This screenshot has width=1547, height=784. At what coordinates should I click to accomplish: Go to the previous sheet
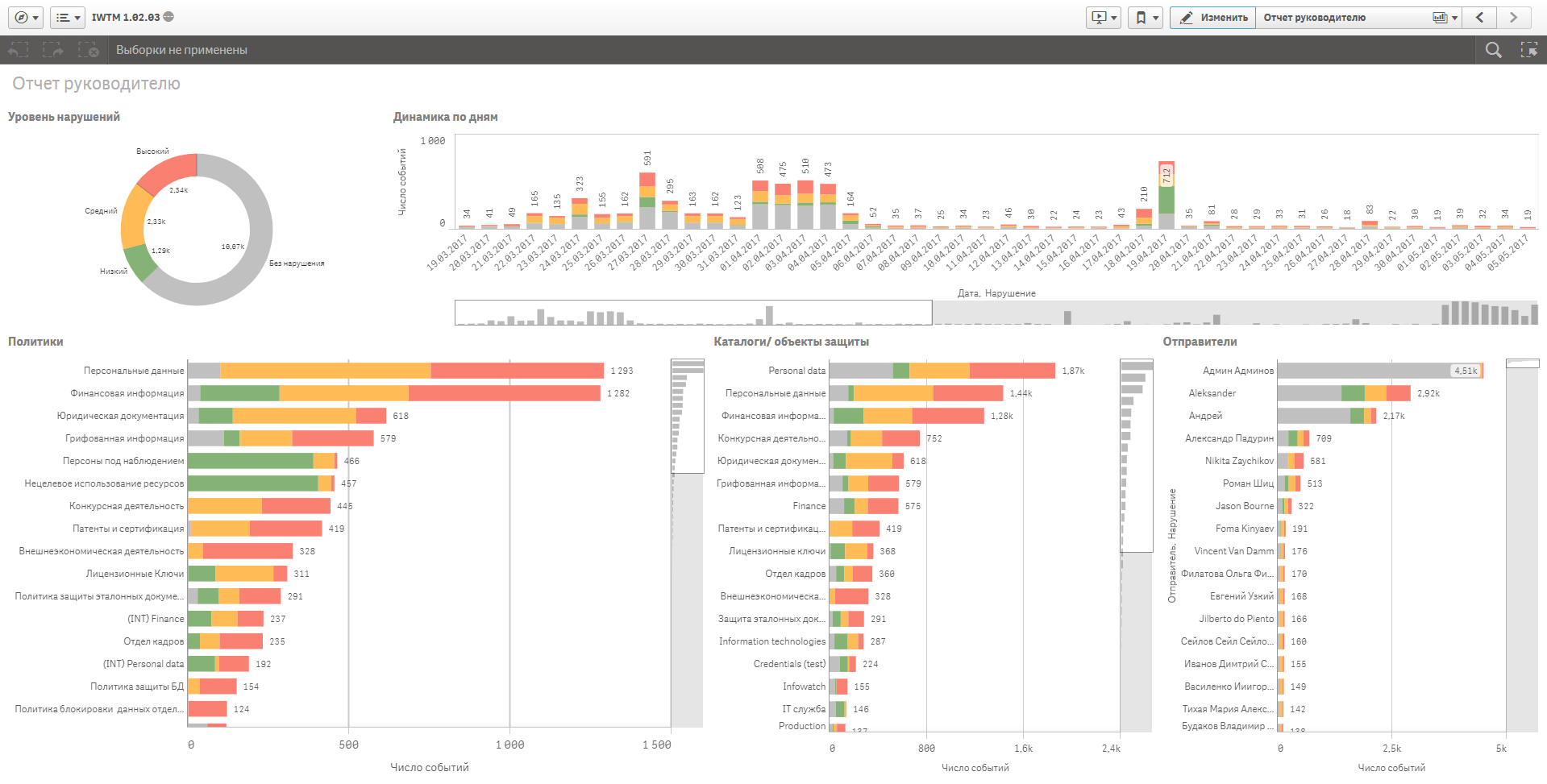(1480, 17)
